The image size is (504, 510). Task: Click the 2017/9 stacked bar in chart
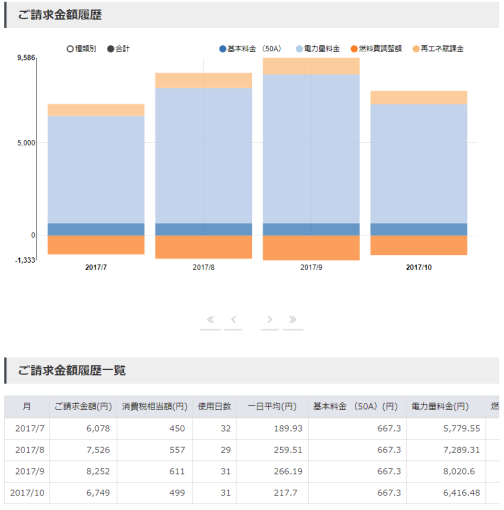tap(311, 159)
